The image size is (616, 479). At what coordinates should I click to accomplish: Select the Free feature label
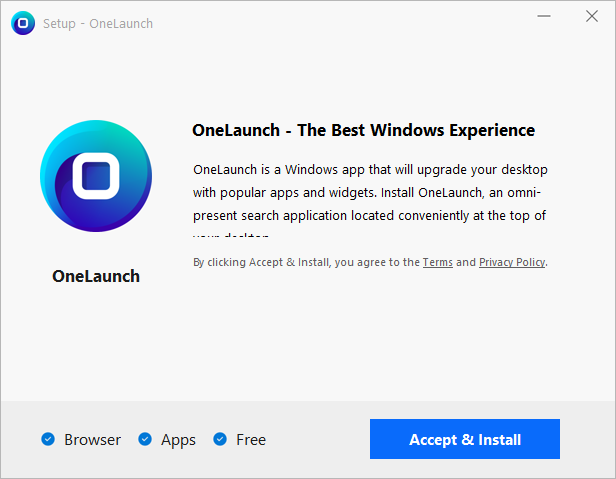pyautogui.click(x=251, y=440)
